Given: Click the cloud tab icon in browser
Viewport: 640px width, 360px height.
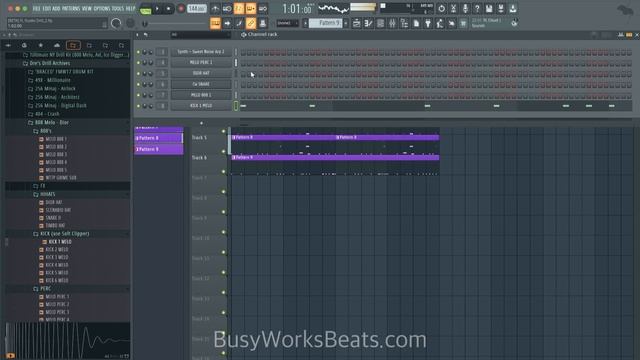Looking at the screenshot, I should (x=57, y=45).
